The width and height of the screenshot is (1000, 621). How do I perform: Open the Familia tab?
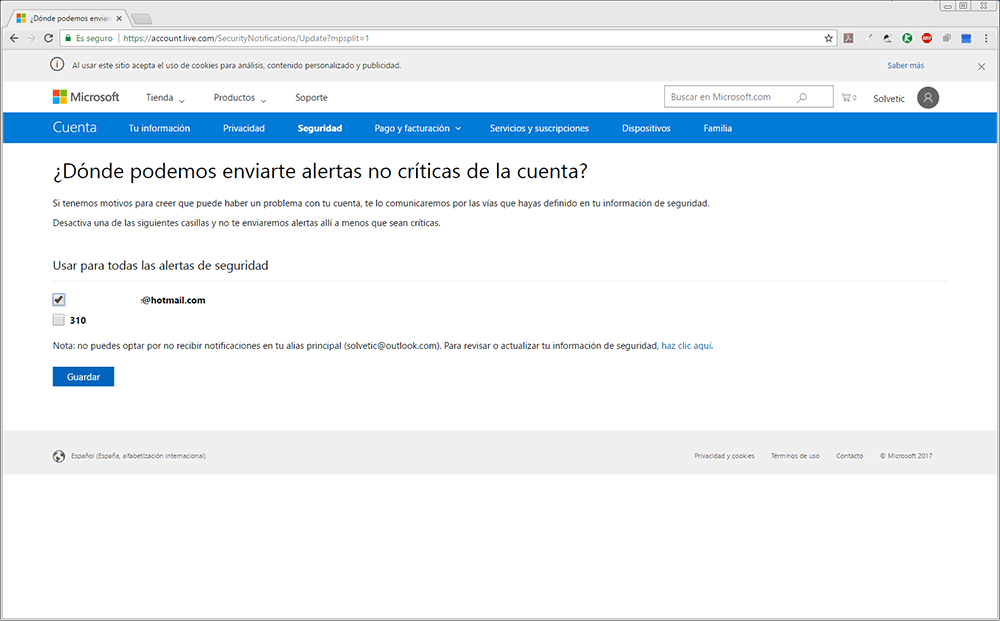[x=717, y=128]
